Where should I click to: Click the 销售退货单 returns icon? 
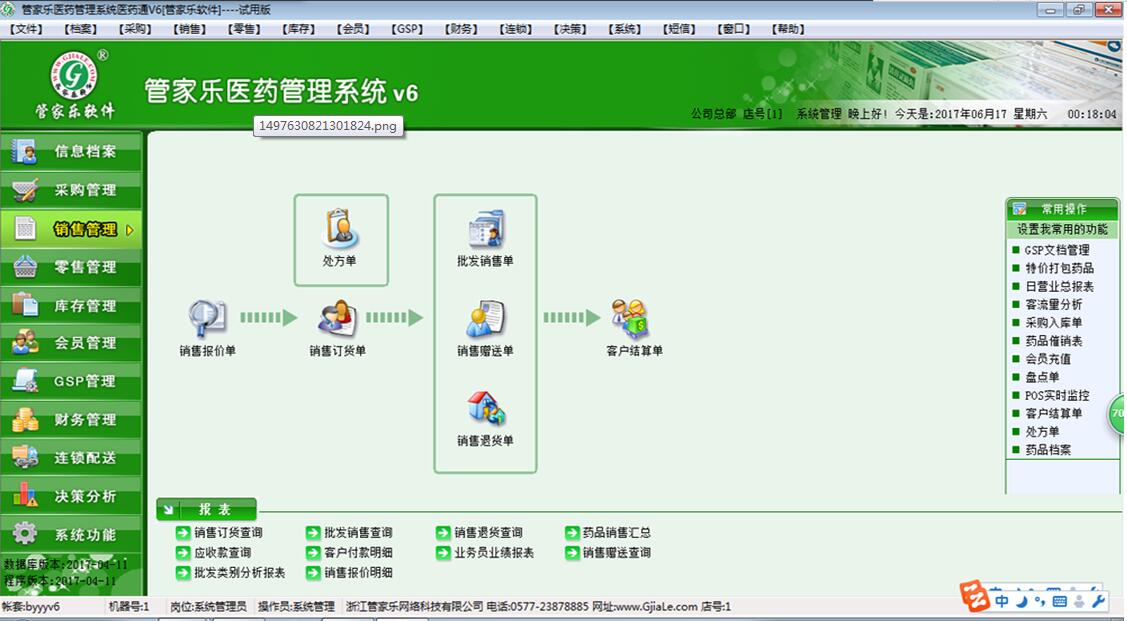point(485,410)
